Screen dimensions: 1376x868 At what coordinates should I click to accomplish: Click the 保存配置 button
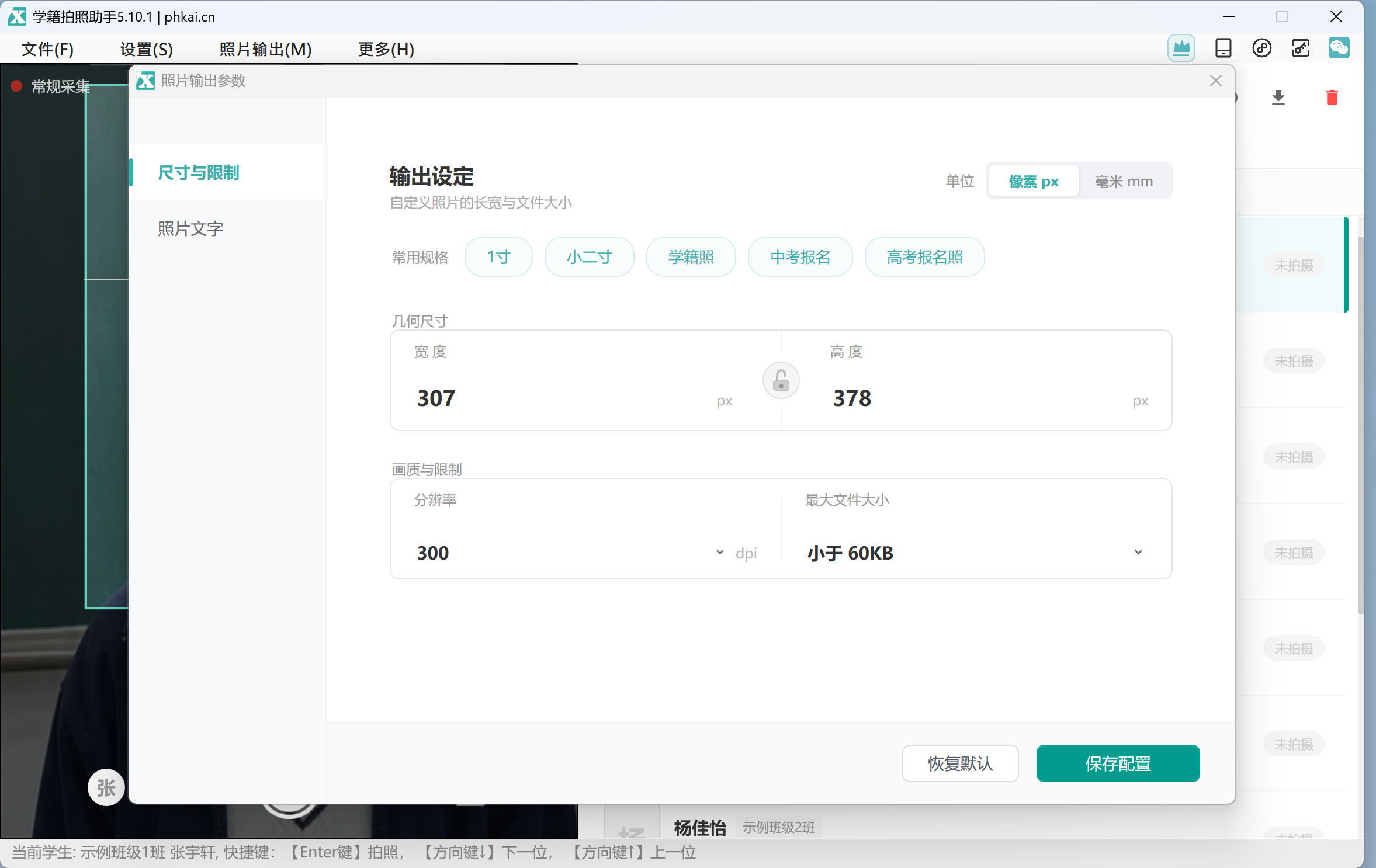point(1118,763)
